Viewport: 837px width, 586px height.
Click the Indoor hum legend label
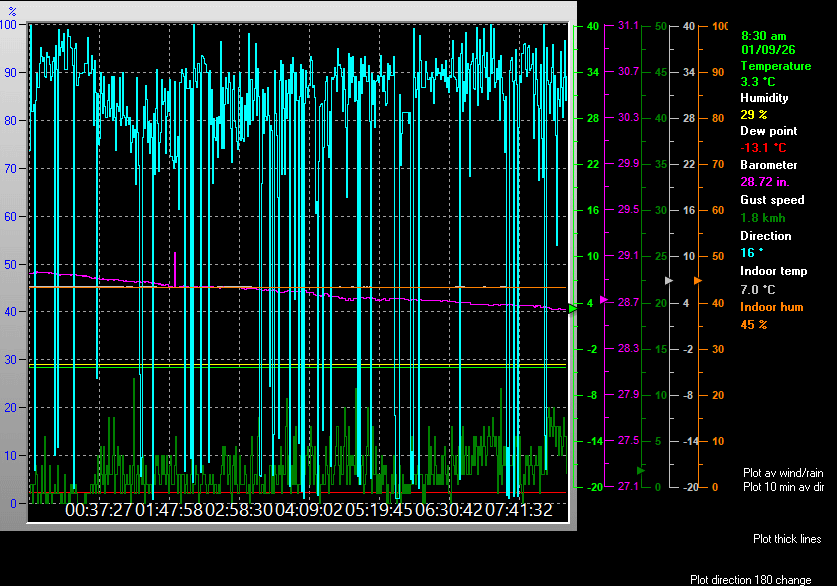coord(770,307)
